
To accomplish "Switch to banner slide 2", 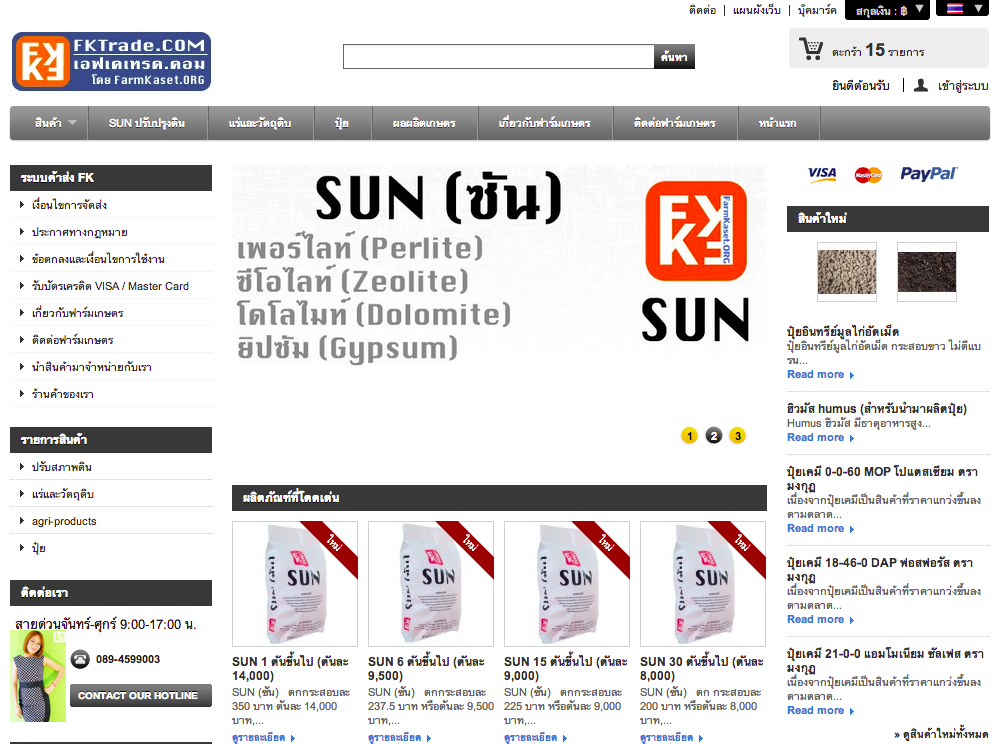I will click(x=714, y=436).
